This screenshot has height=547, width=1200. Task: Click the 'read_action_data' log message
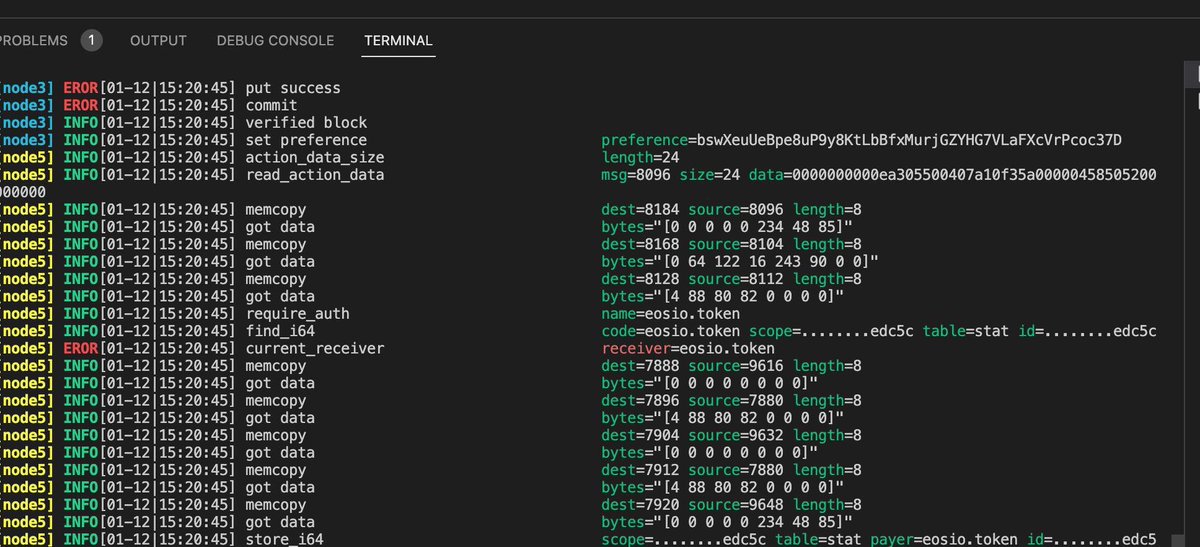(315, 175)
